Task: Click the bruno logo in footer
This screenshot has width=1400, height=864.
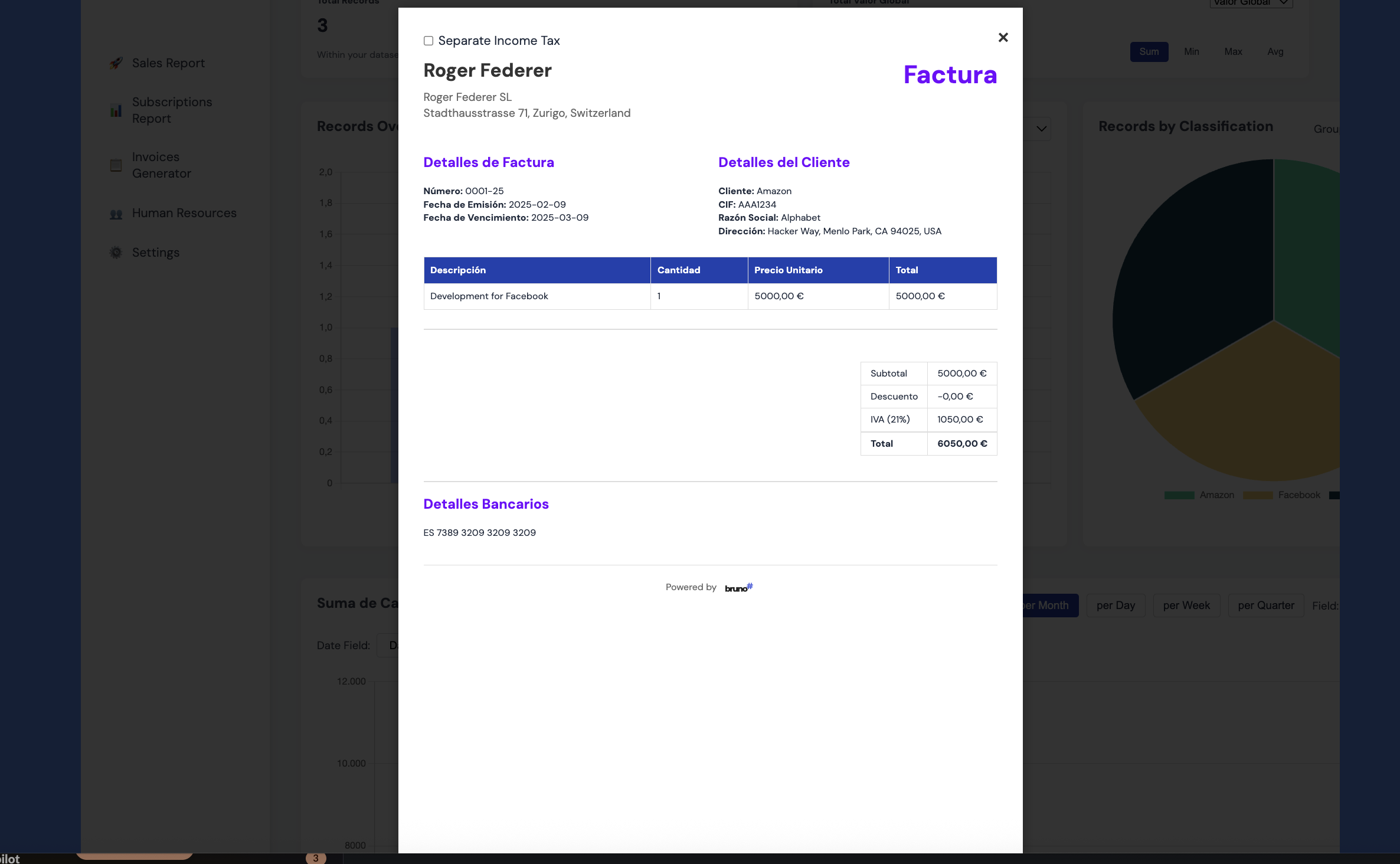Action: 738,587
